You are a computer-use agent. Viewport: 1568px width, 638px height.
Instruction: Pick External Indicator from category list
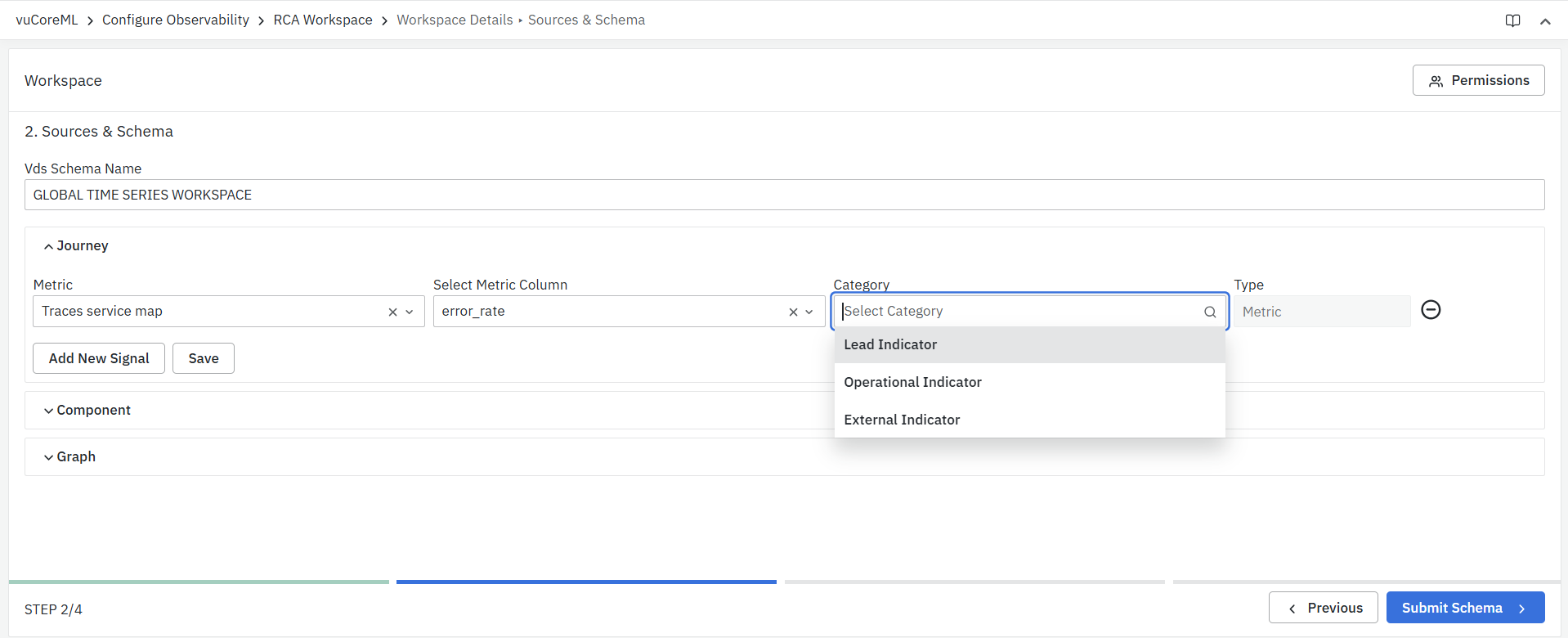[x=902, y=420]
